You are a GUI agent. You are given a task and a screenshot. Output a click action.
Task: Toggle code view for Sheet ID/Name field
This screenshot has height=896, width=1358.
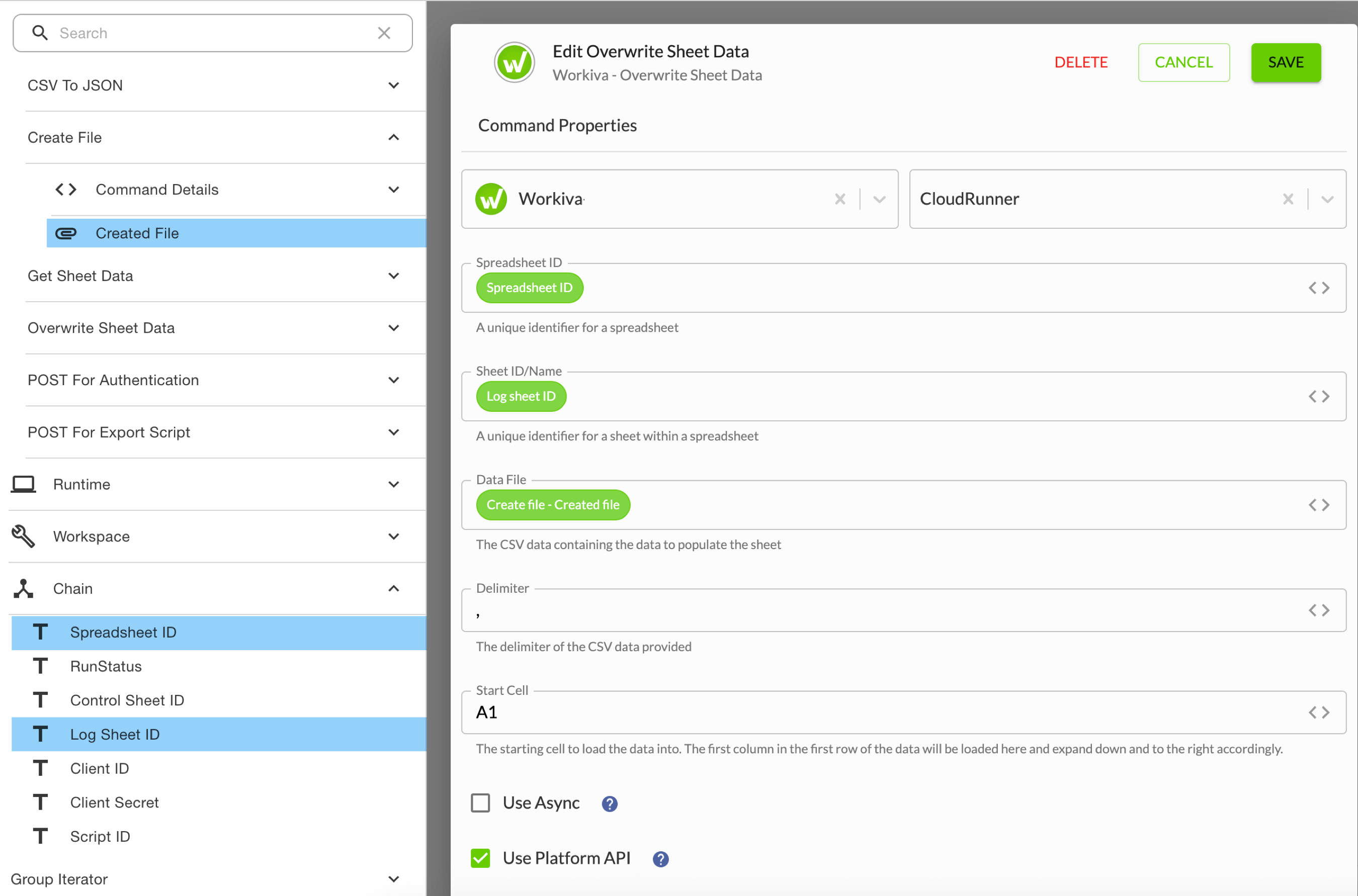pos(1319,396)
